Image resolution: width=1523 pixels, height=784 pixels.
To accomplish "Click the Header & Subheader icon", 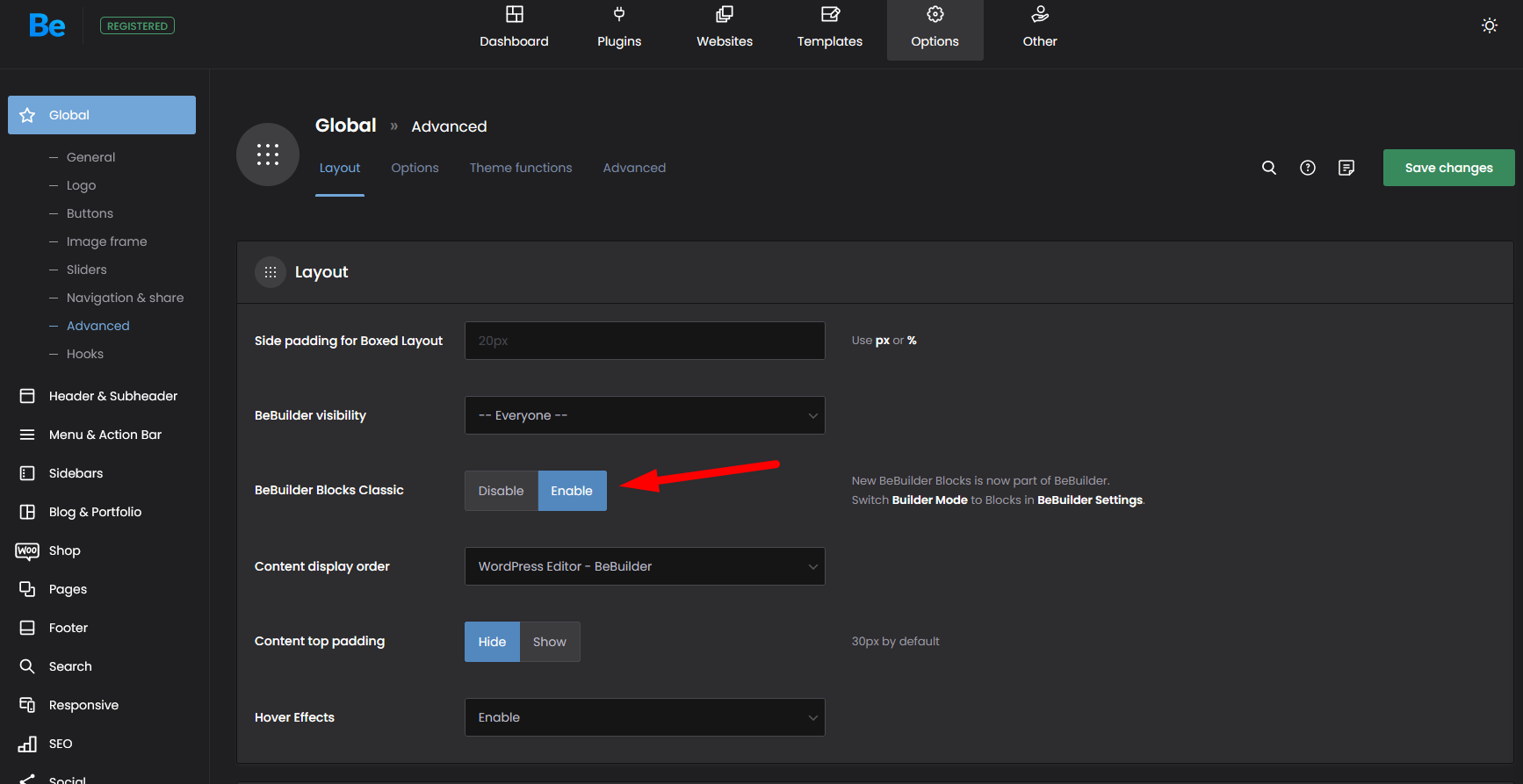I will [27, 396].
